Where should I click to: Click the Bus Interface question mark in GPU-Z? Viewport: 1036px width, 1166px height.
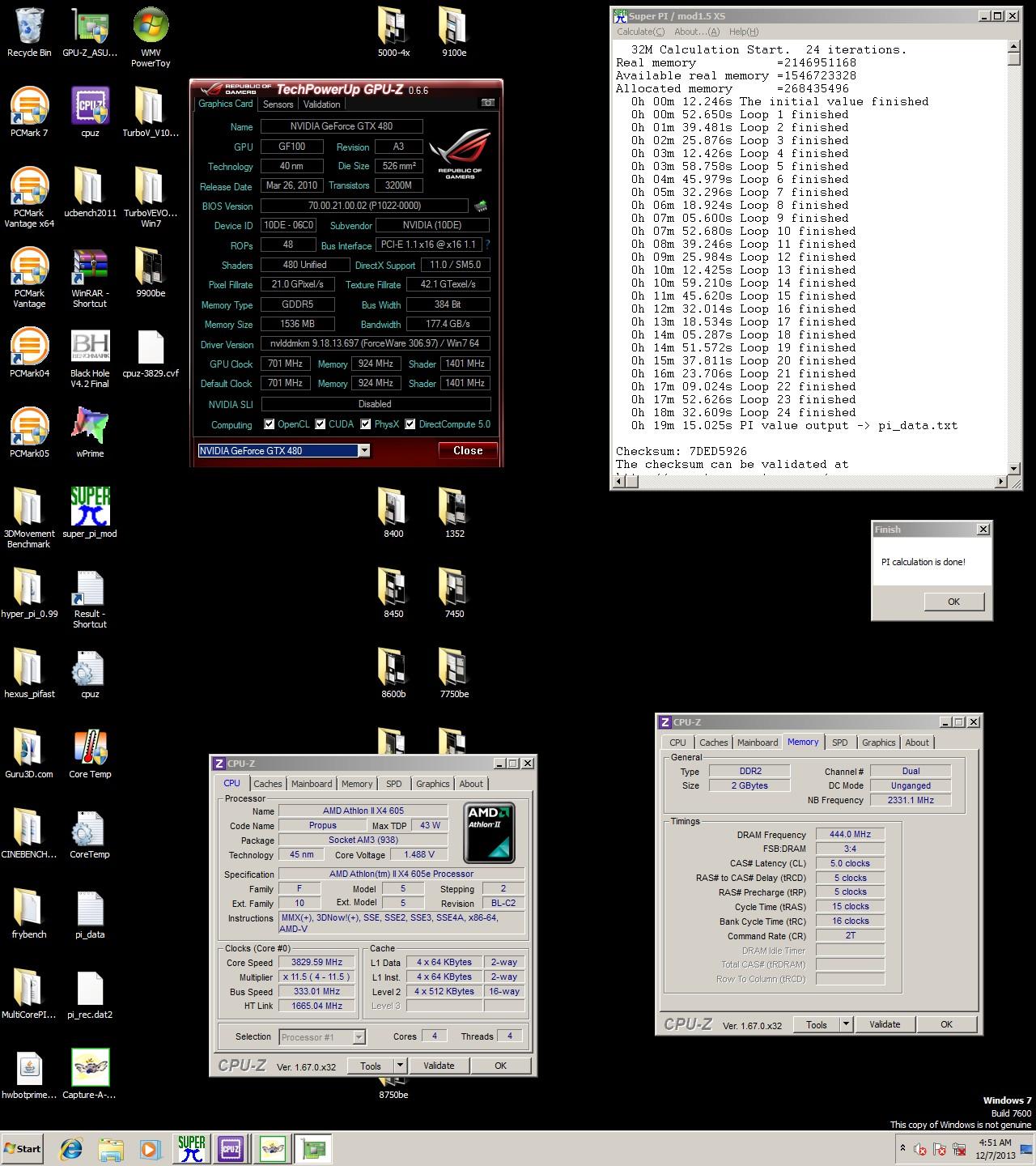487,245
